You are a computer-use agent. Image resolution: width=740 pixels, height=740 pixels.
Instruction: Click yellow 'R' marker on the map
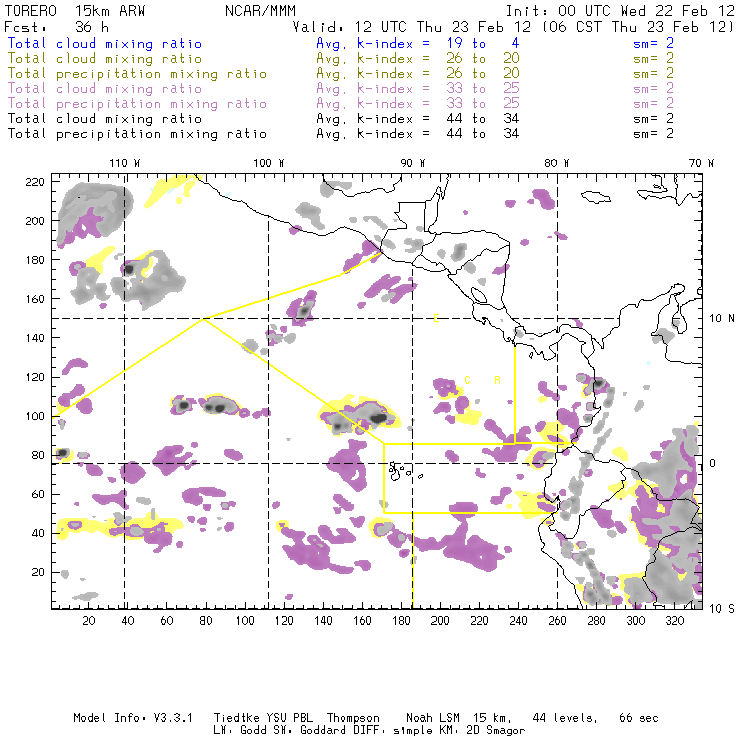tap(497, 380)
